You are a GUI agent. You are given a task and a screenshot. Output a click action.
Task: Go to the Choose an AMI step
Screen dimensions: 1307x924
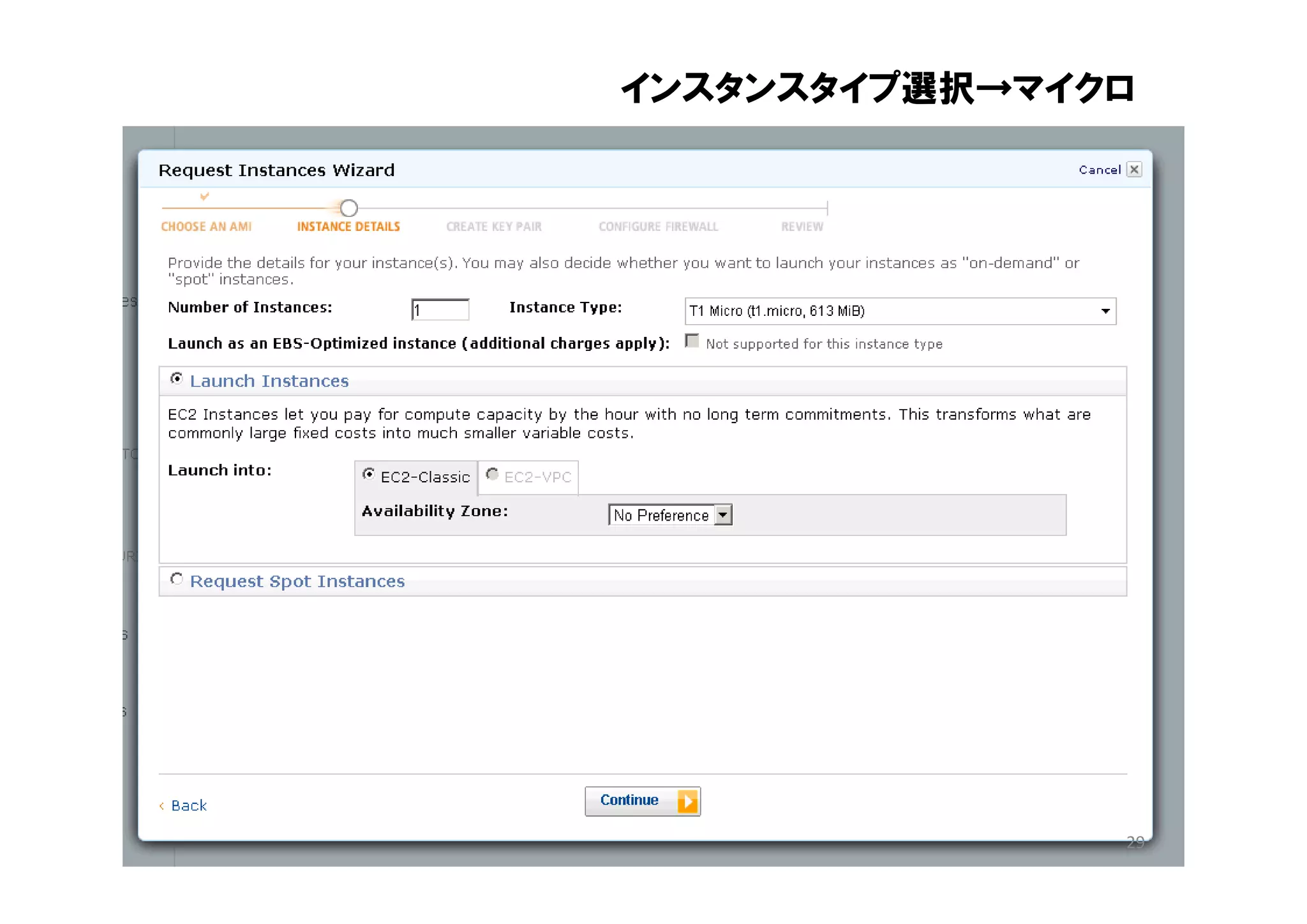pos(206,227)
